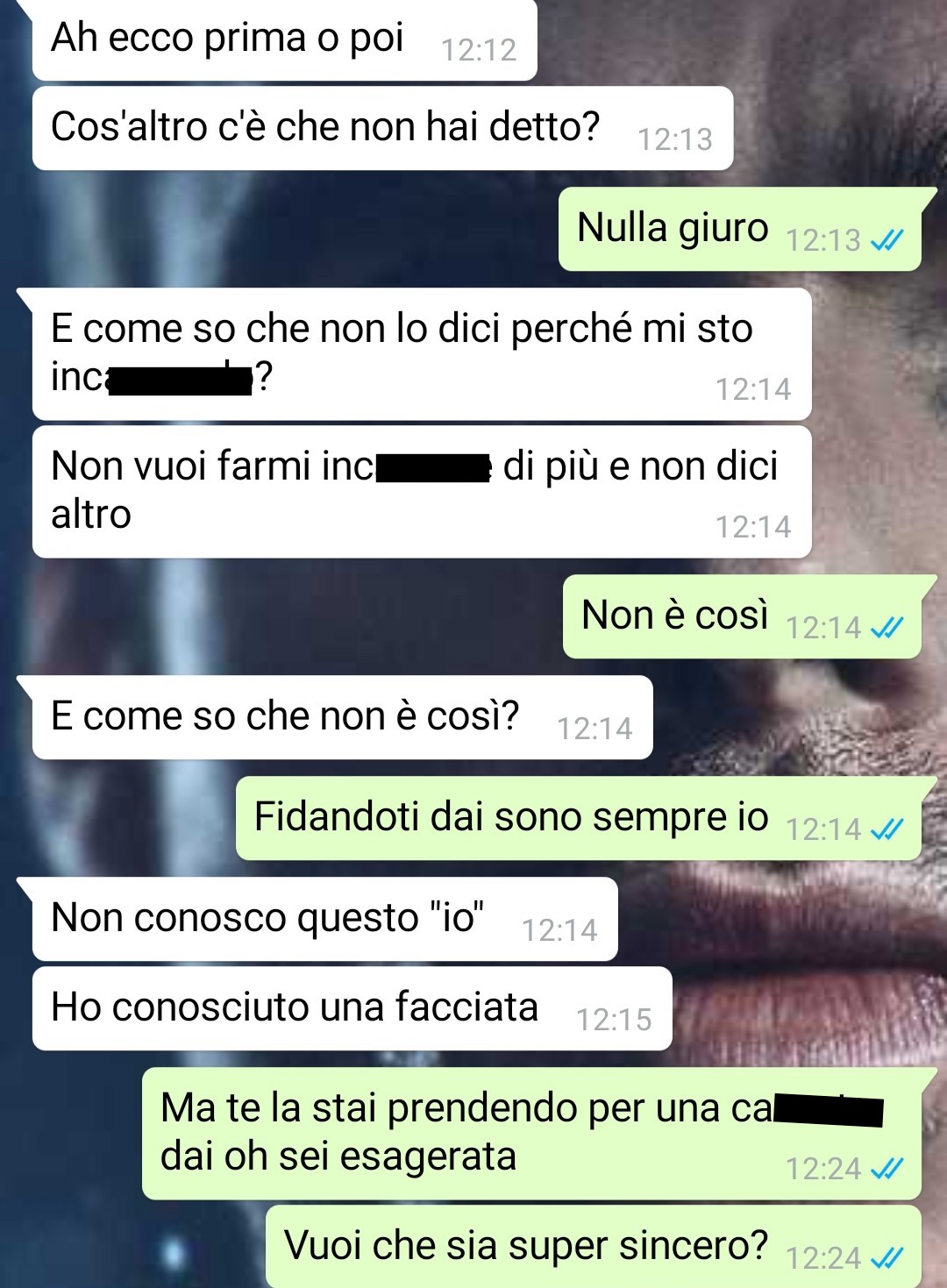Tap the read ticks on 'Fidandoti dai sono sempre io'
Viewport: 947px width, 1288px height.
pyautogui.click(x=886, y=829)
